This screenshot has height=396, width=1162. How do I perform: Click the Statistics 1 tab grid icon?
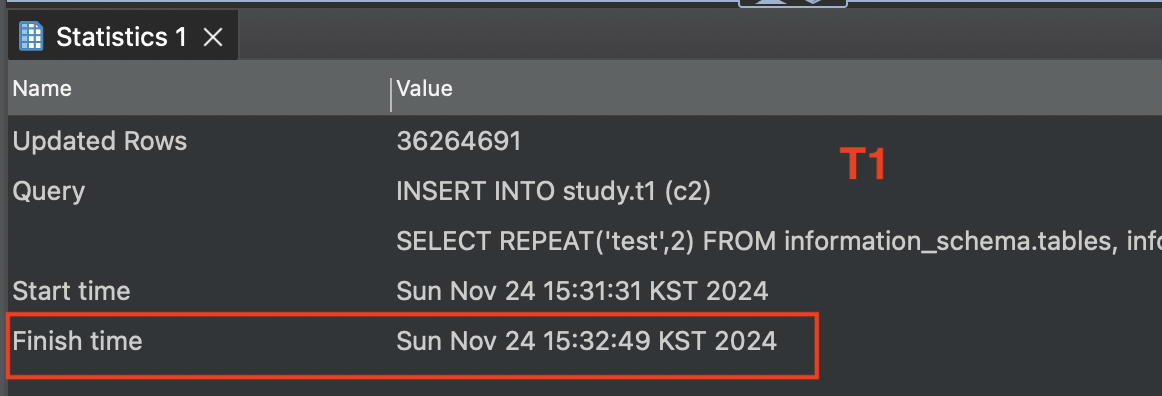click(x=31, y=36)
